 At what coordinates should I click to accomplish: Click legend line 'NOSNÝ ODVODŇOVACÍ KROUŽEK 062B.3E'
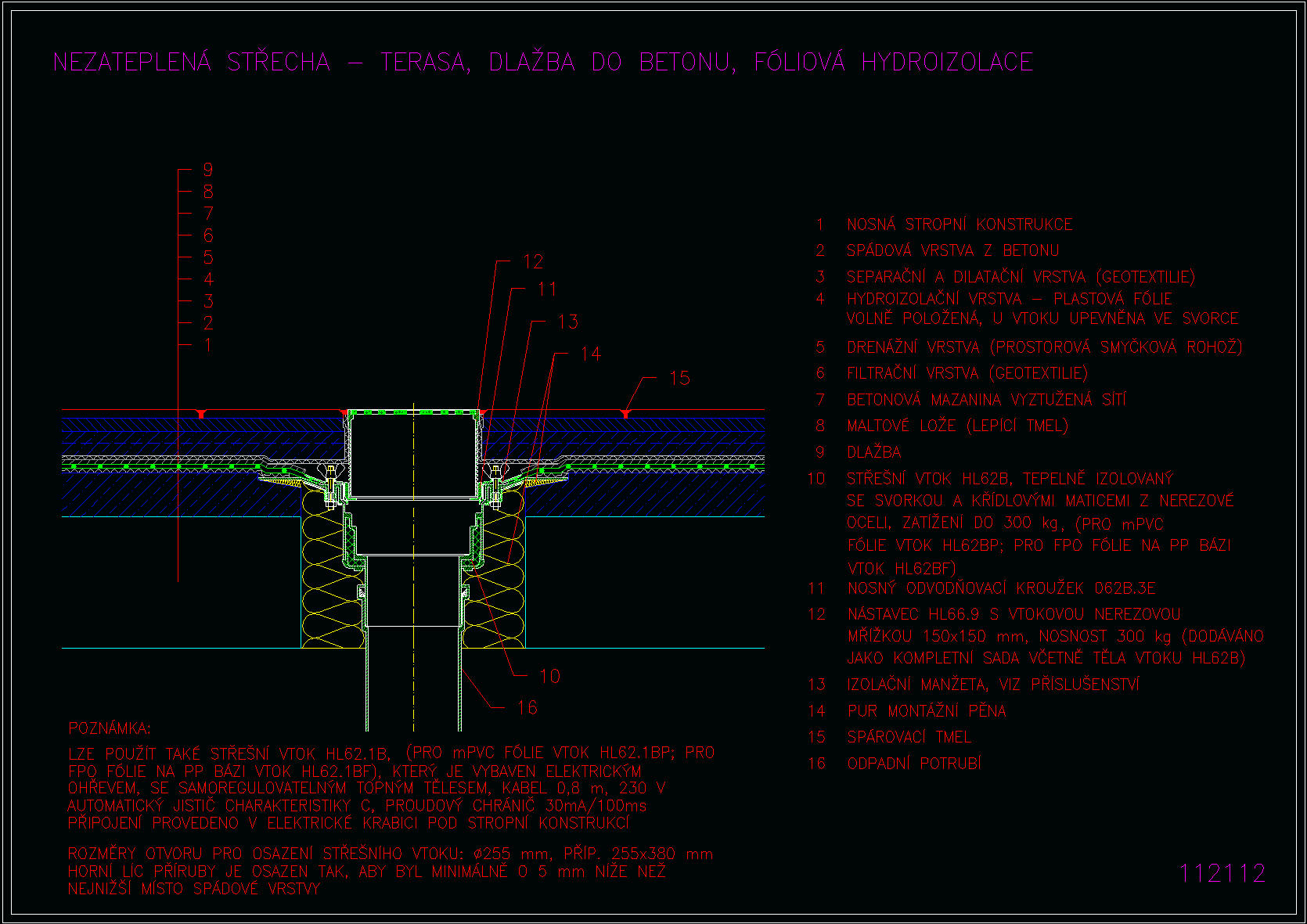click(1002, 588)
